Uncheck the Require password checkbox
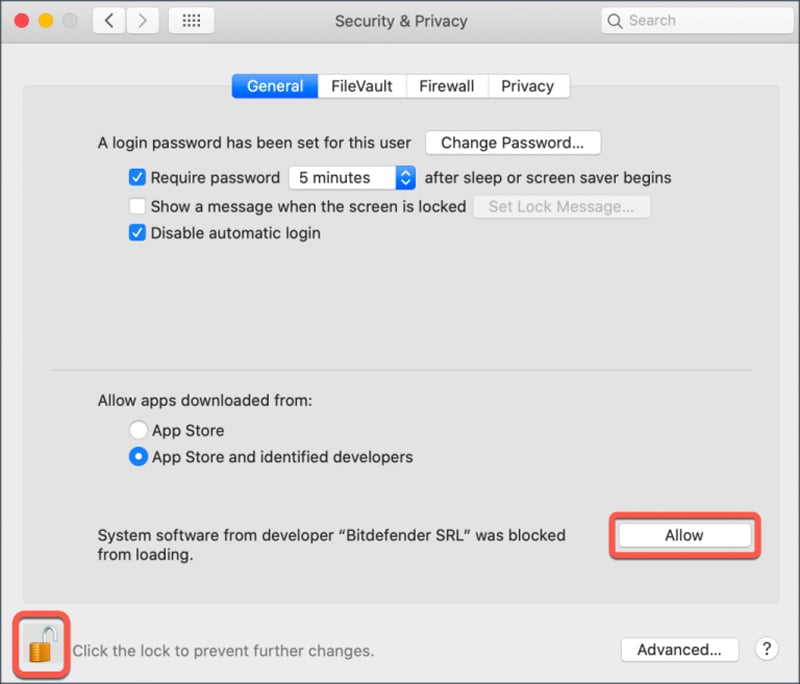Screen dimensions: 800x684 (138, 178)
